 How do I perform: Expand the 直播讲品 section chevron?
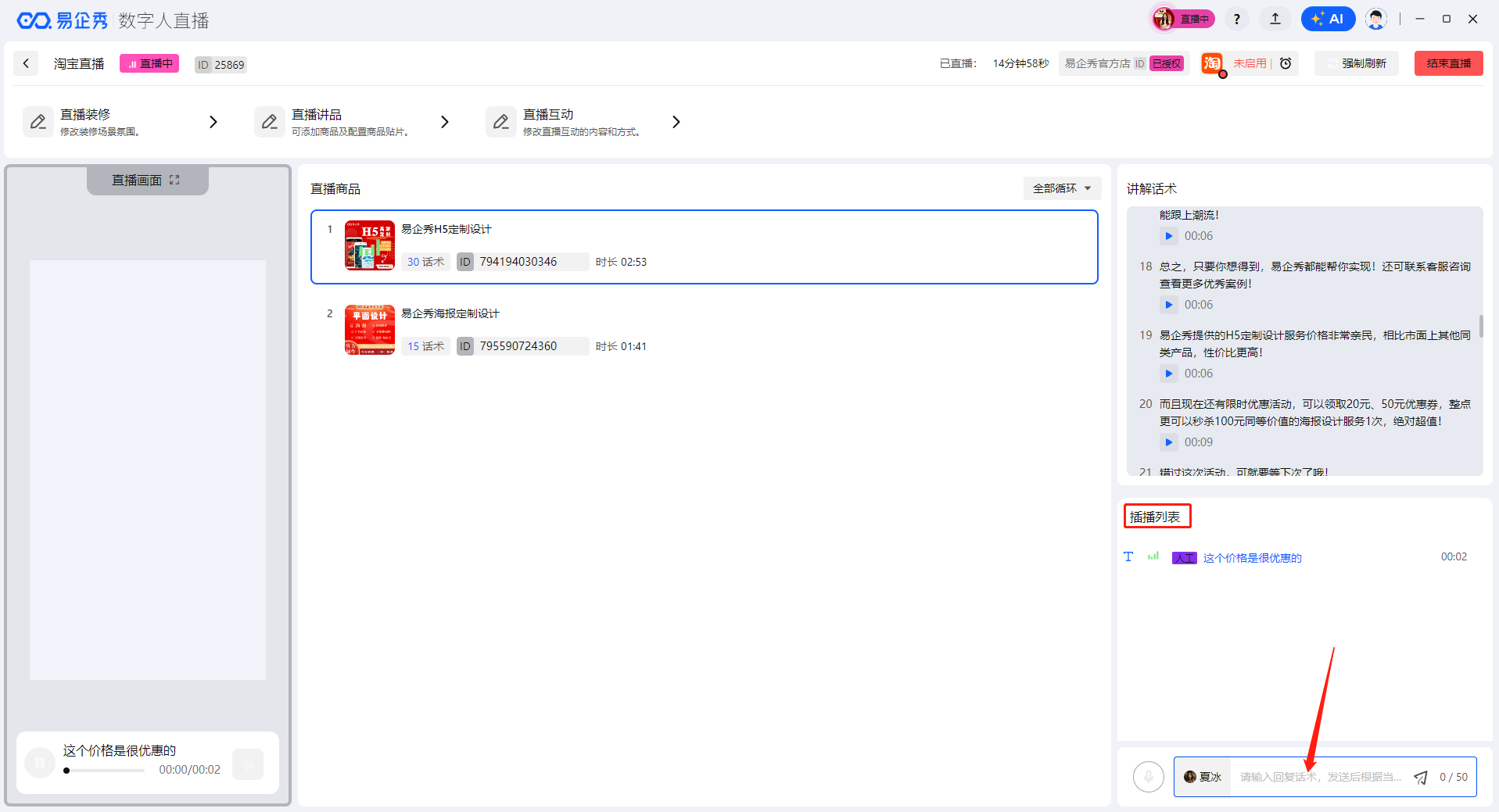[444, 122]
